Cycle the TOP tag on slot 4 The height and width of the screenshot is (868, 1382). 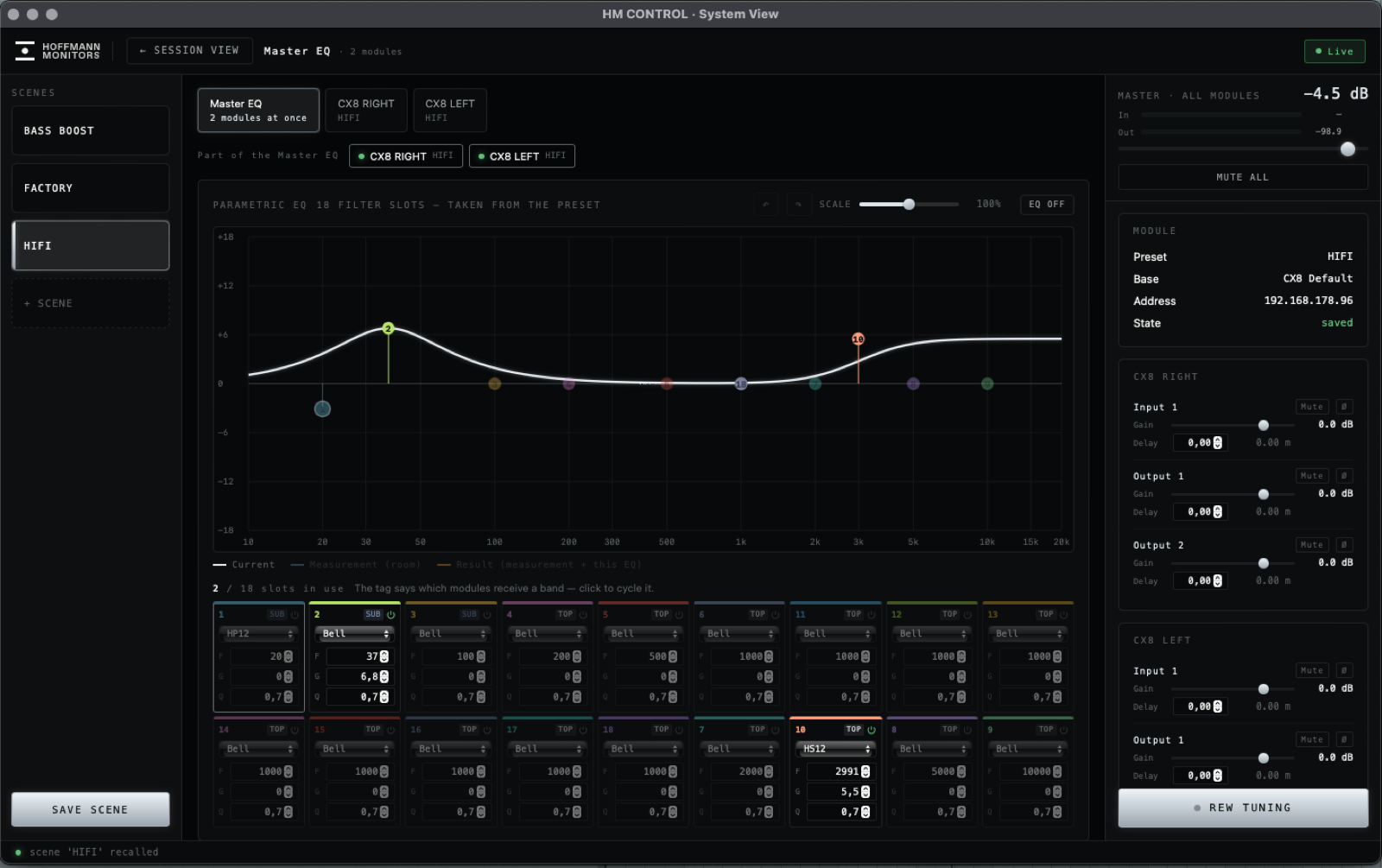[565, 615]
